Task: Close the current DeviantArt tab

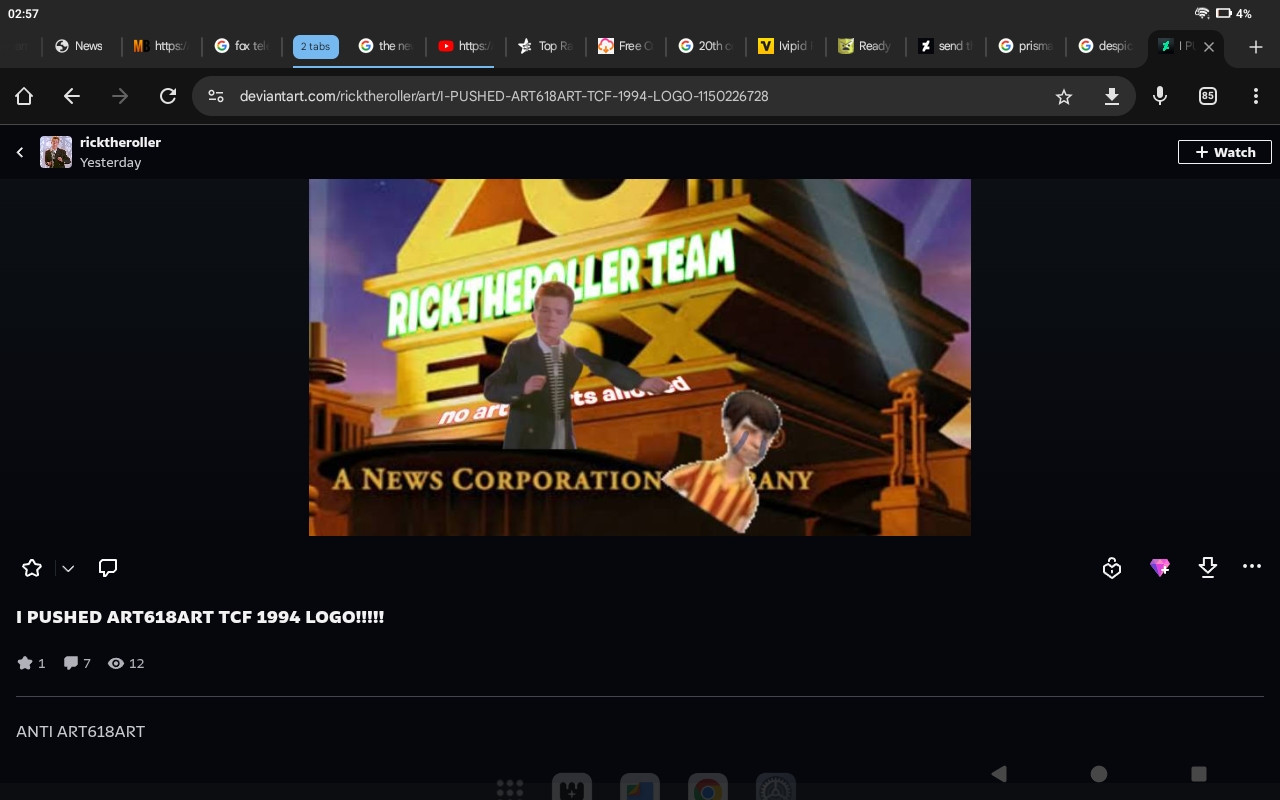Action: [1209, 46]
